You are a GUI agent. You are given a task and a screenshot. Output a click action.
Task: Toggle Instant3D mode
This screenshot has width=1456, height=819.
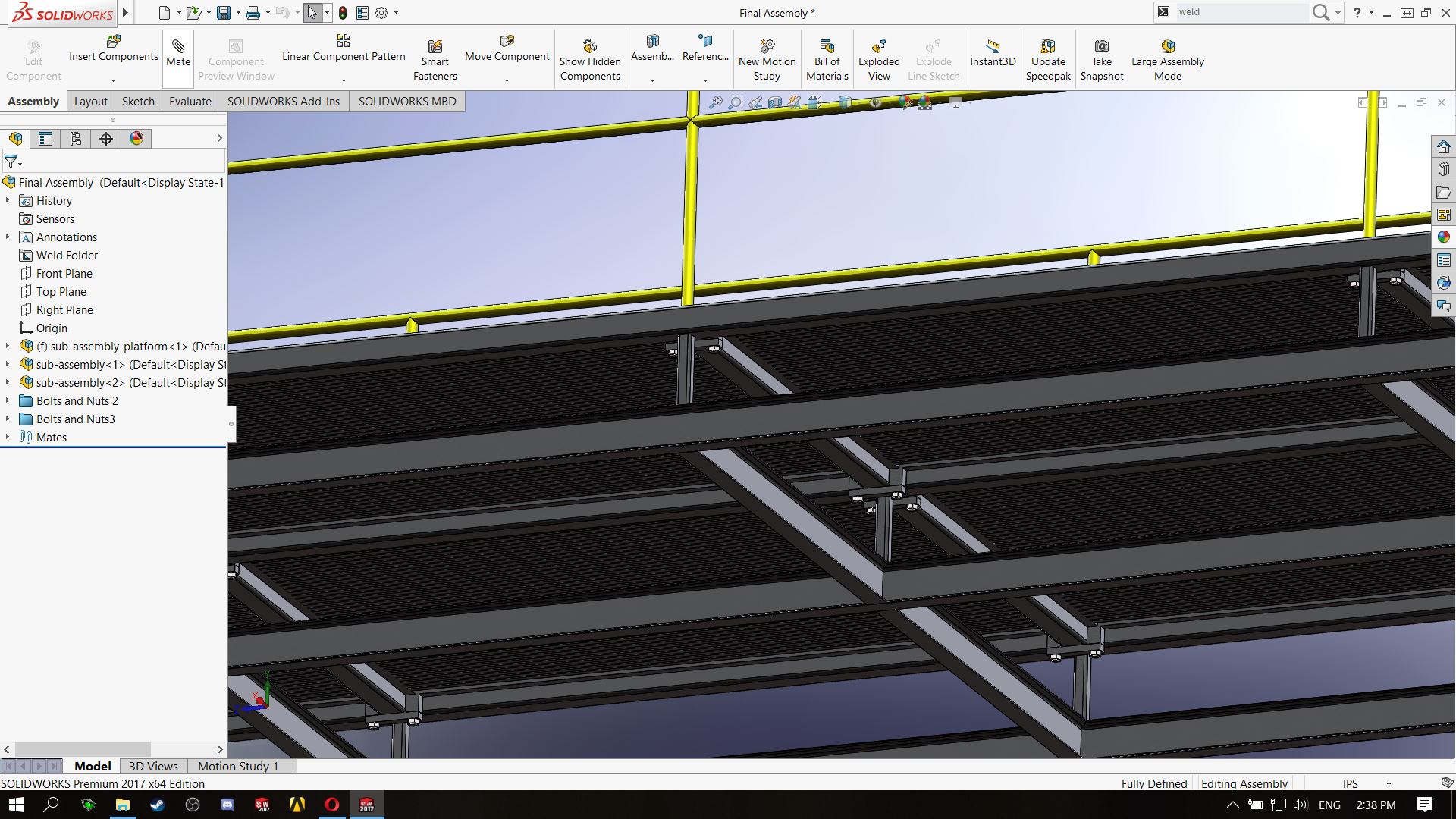pos(992,53)
